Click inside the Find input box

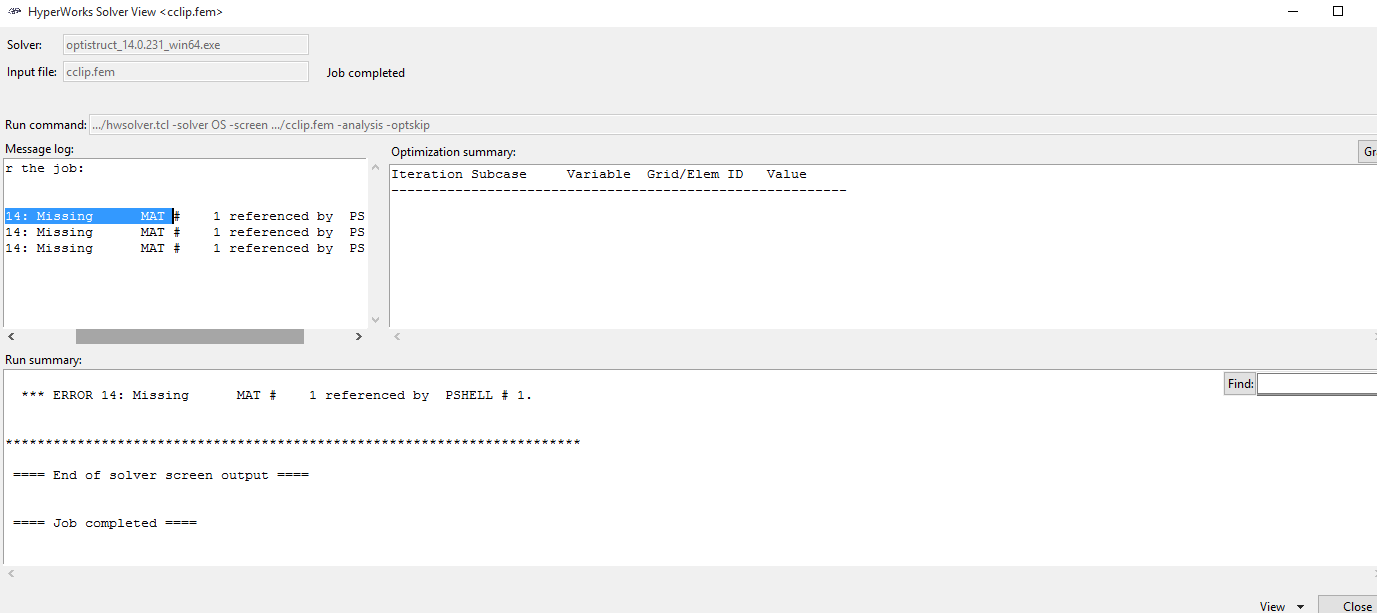tap(1315, 383)
